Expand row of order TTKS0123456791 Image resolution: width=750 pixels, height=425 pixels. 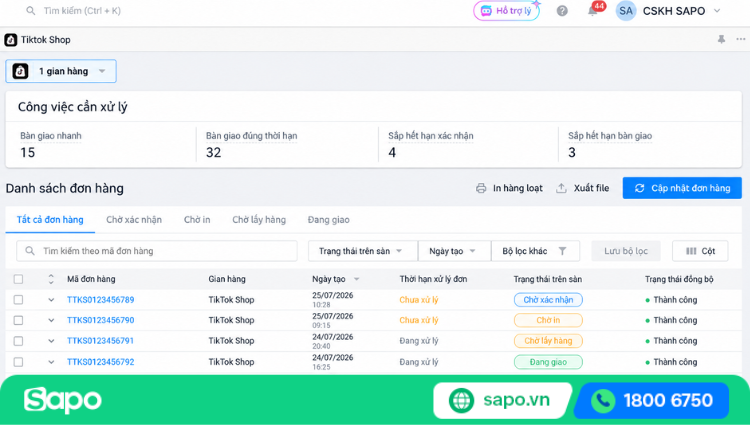[x=51, y=341]
